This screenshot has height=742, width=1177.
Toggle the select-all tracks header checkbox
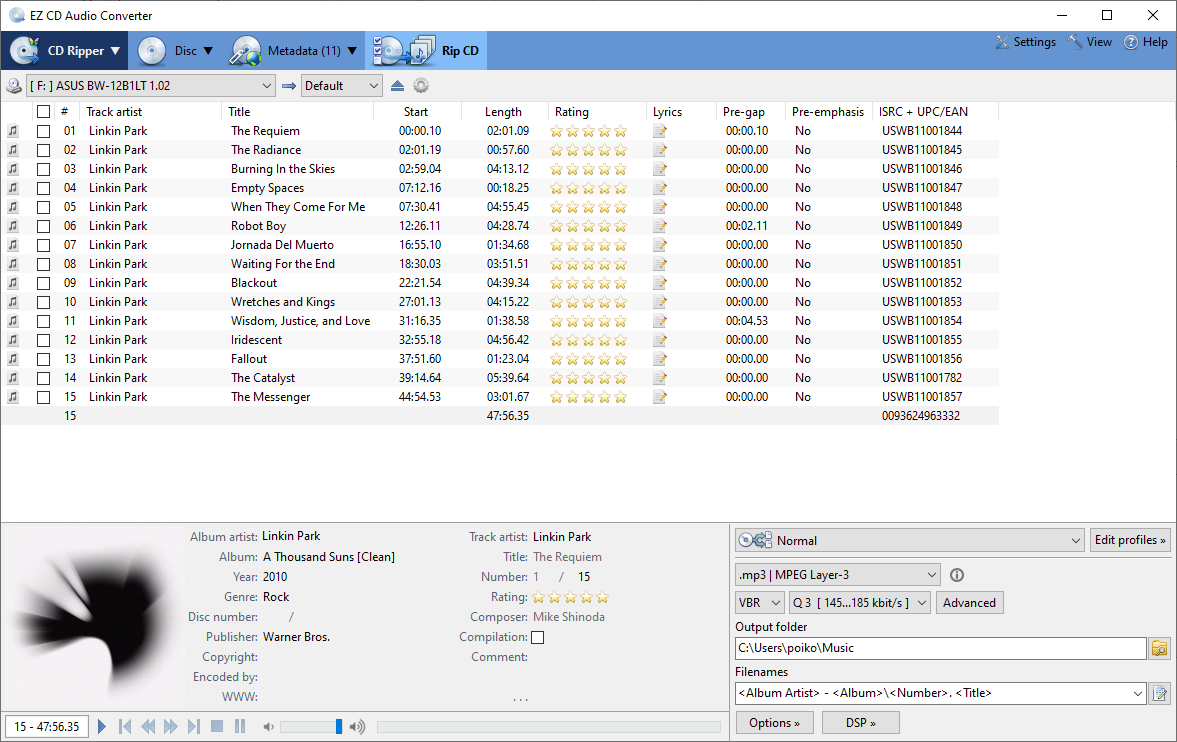43,112
